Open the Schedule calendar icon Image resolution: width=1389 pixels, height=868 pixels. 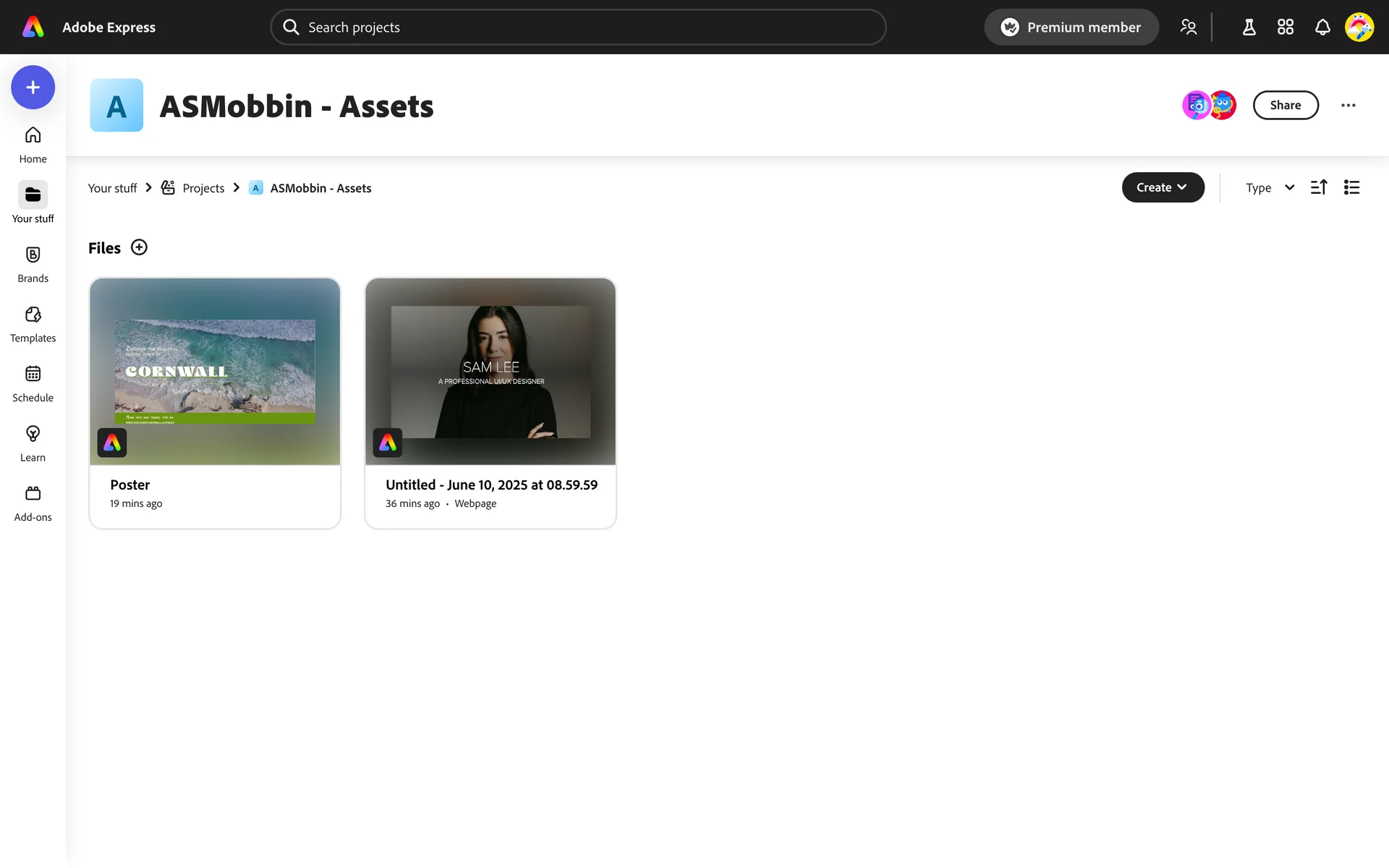coord(33,383)
